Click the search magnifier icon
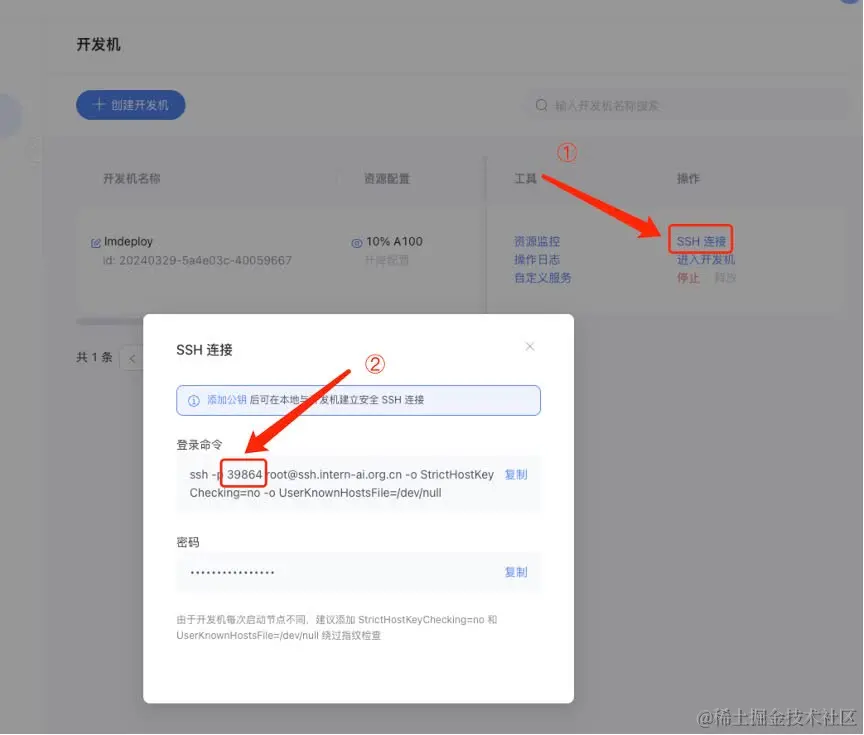The image size is (864, 735). tap(541, 105)
